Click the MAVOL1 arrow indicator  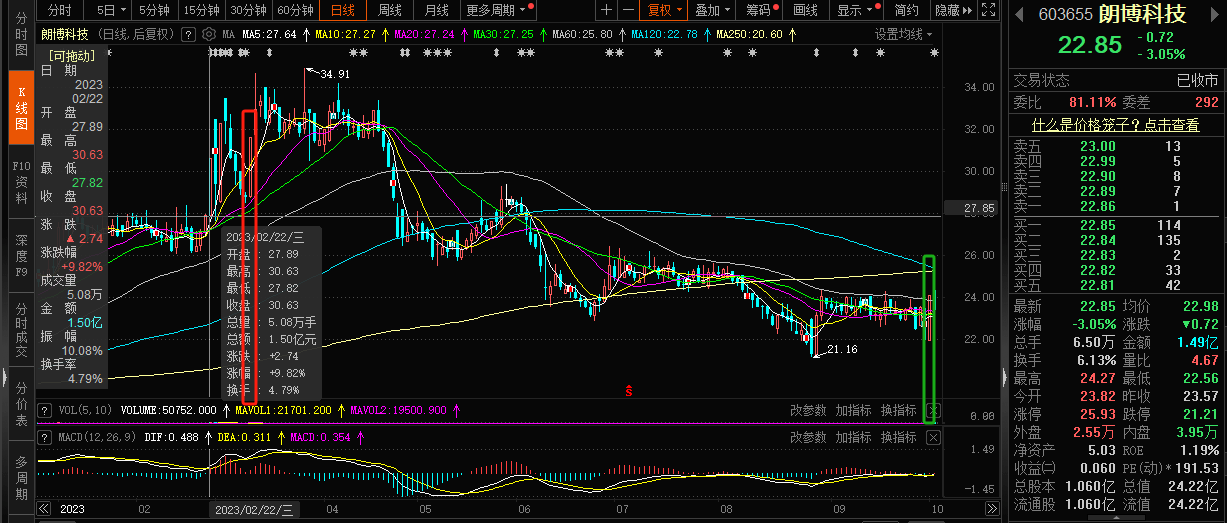click(x=342, y=410)
